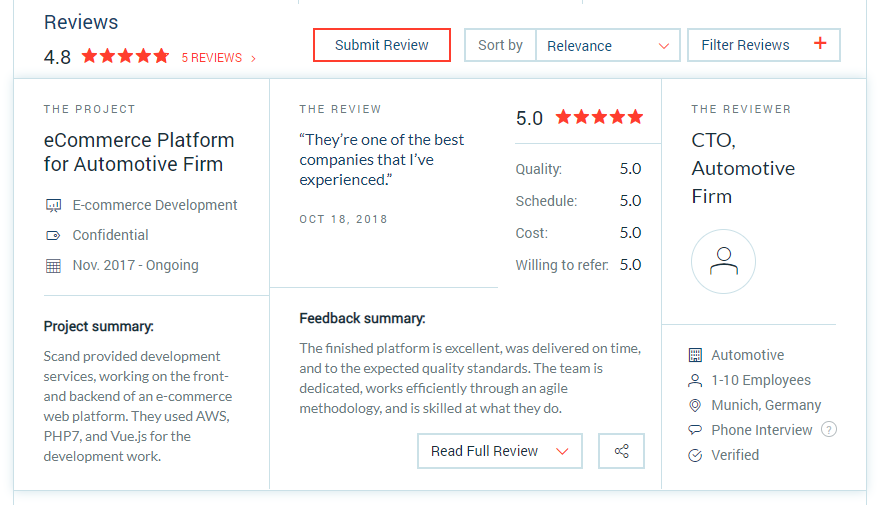Open the 5 REVIEWS link
The height and width of the screenshot is (505, 880).
[x=218, y=58]
